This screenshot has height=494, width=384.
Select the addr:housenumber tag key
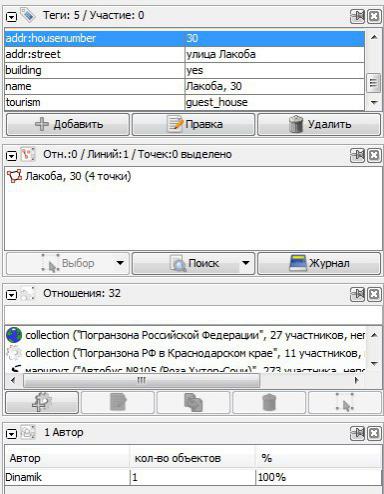tap(94, 38)
